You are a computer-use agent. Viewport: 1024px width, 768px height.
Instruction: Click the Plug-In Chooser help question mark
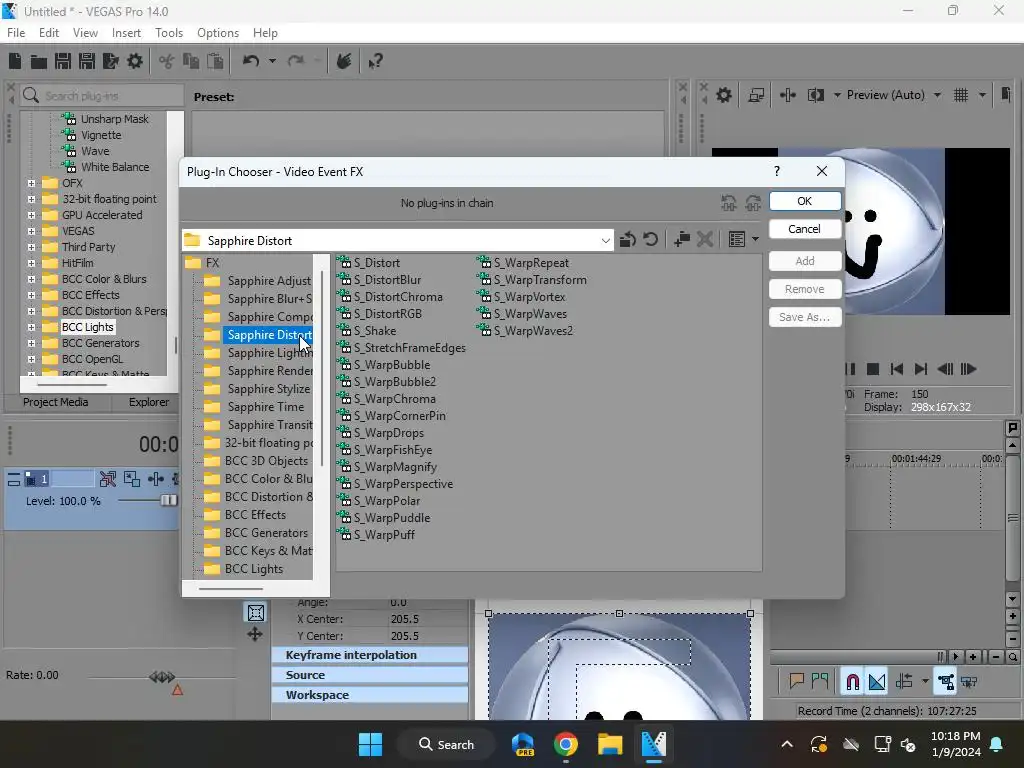[776, 171]
